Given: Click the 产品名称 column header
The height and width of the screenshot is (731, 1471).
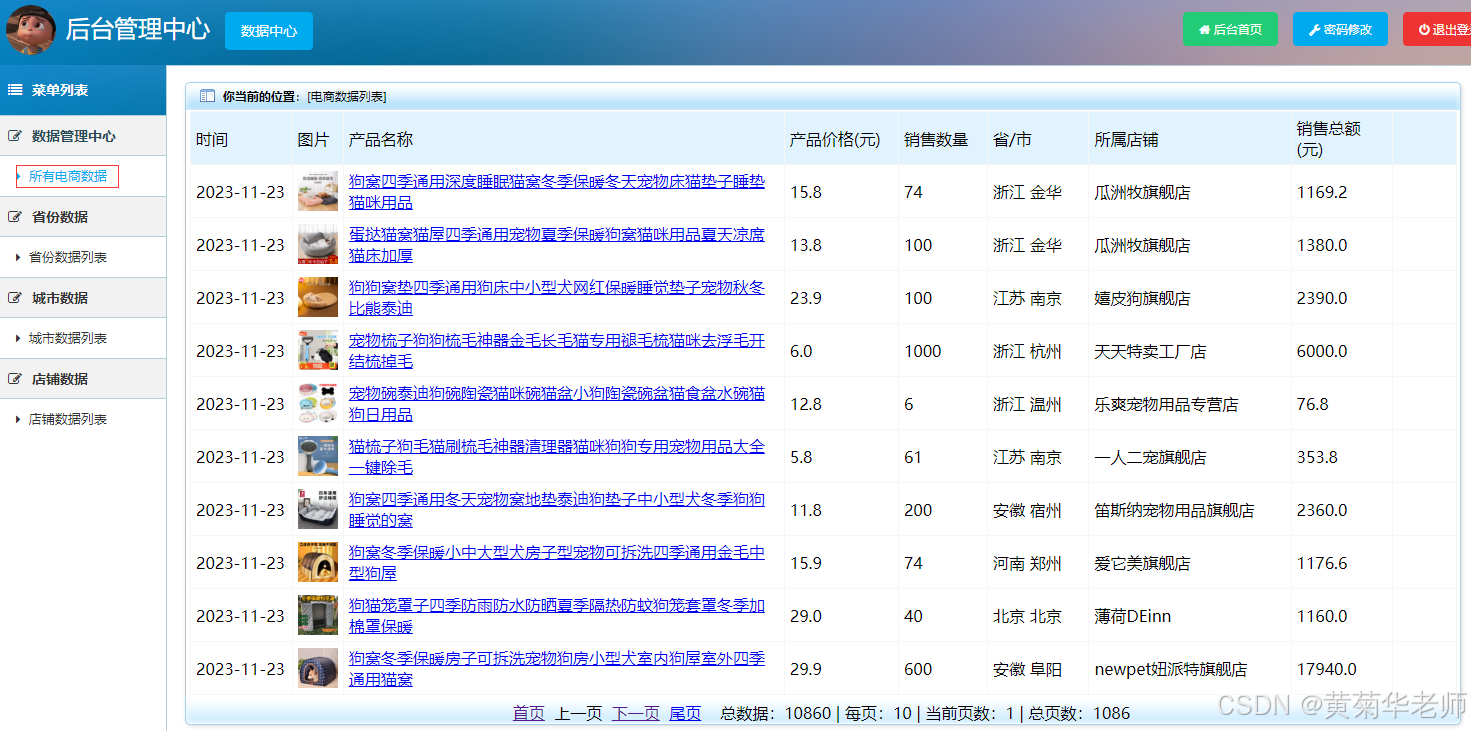Looking at the screenshot, I should click(x=381, y=140).
